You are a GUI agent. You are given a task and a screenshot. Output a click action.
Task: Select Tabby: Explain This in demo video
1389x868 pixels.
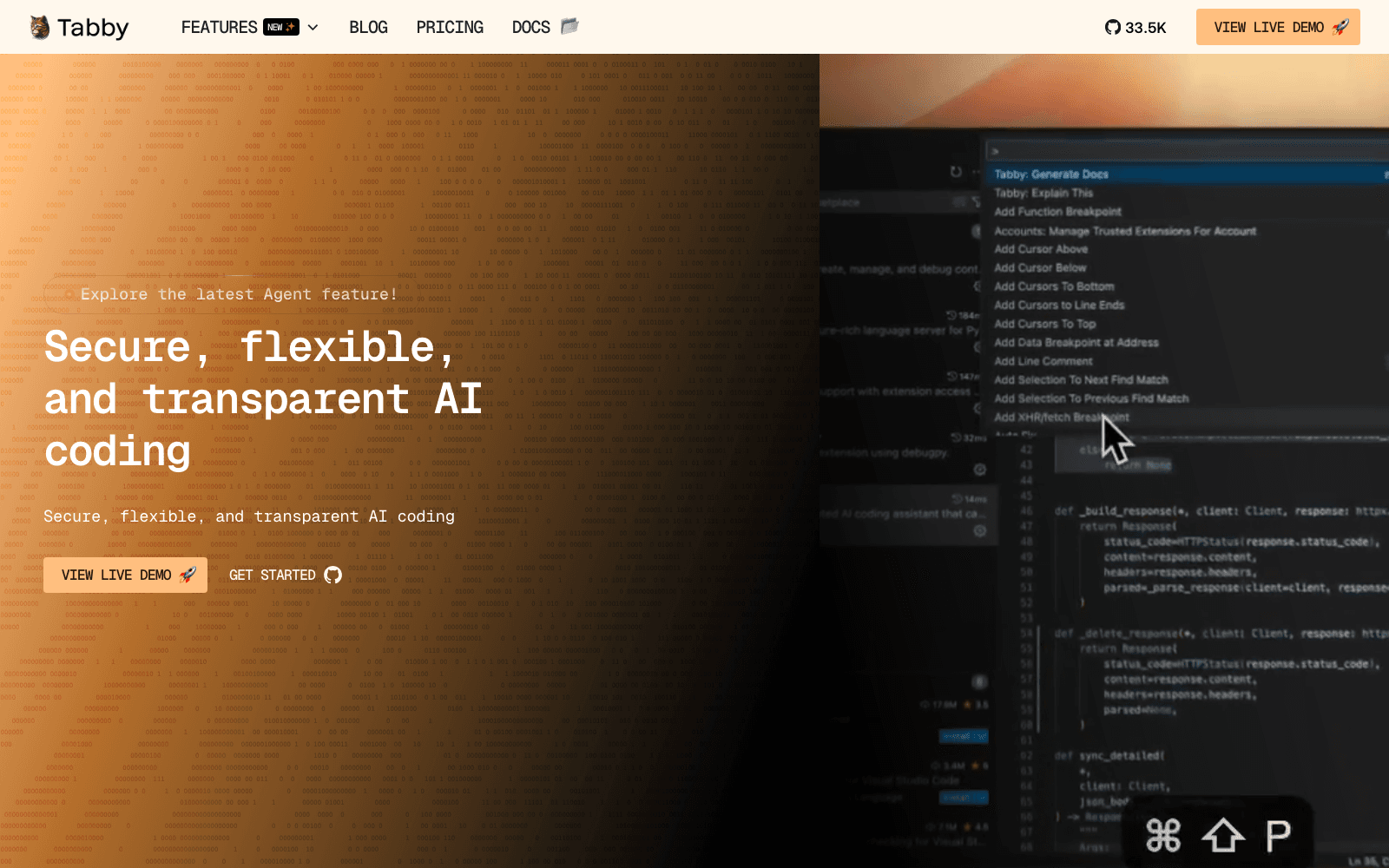pos(1043,193)
